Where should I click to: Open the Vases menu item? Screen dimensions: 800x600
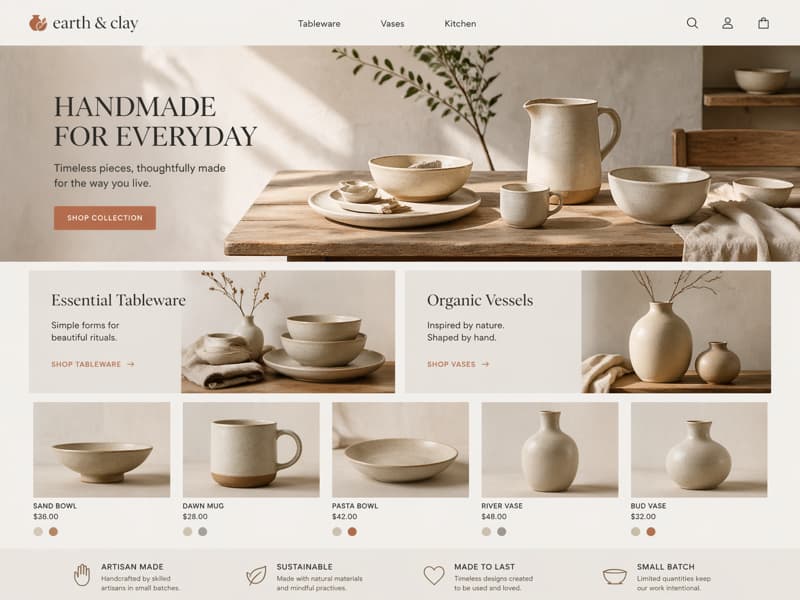(392, 23)
